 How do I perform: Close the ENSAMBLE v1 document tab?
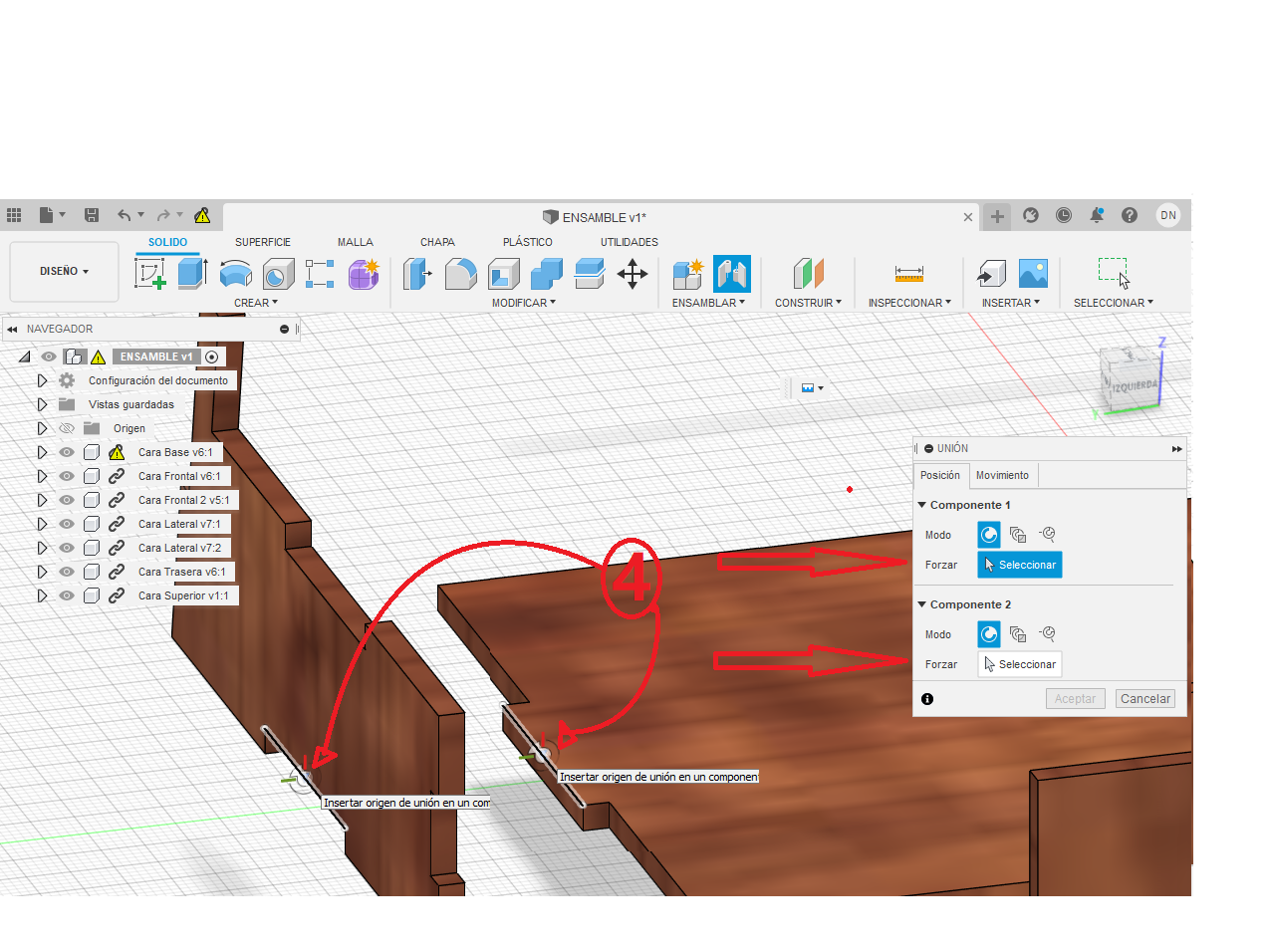968,217
